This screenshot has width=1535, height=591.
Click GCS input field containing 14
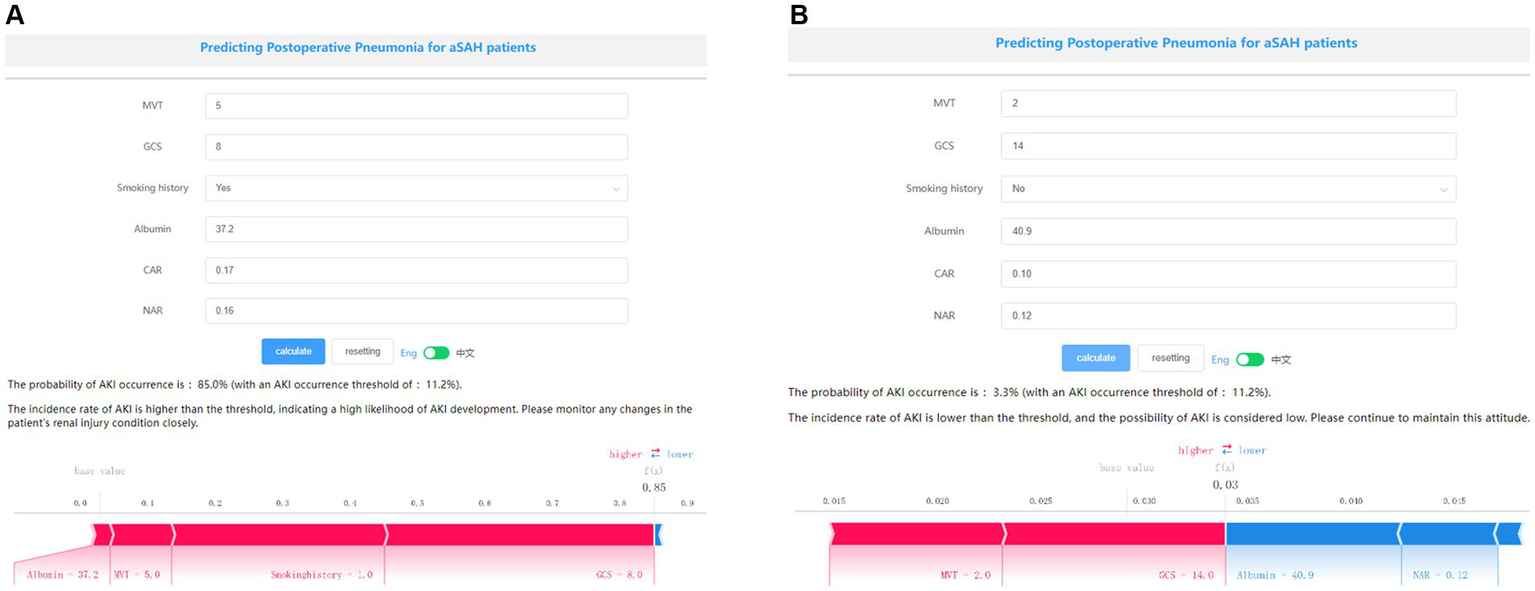click(x=1227, y=146)
